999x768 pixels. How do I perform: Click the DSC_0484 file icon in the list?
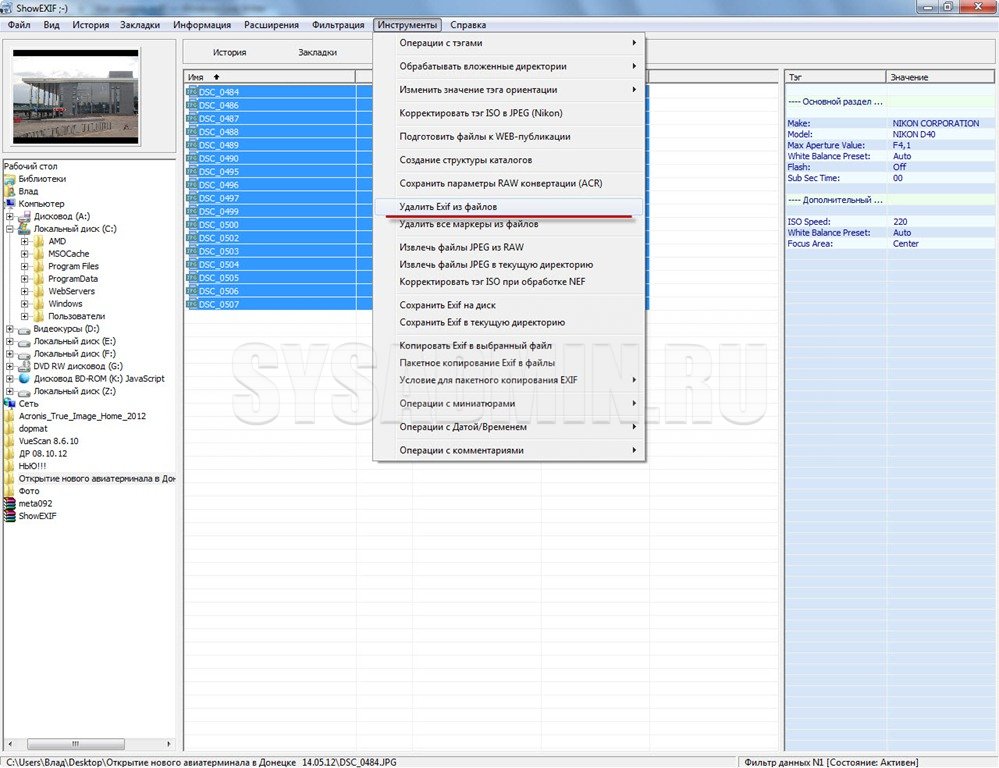(192, 92)
